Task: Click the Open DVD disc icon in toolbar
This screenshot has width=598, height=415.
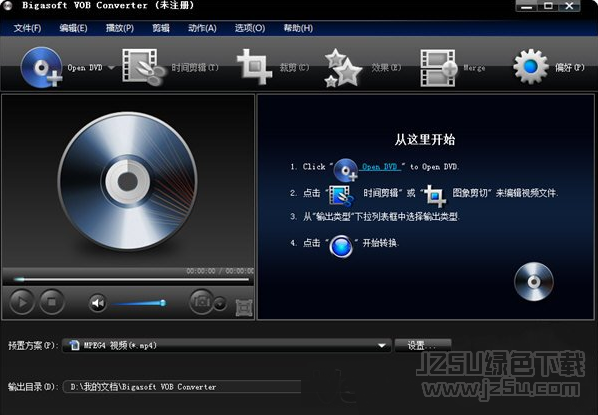Action: 41,68
